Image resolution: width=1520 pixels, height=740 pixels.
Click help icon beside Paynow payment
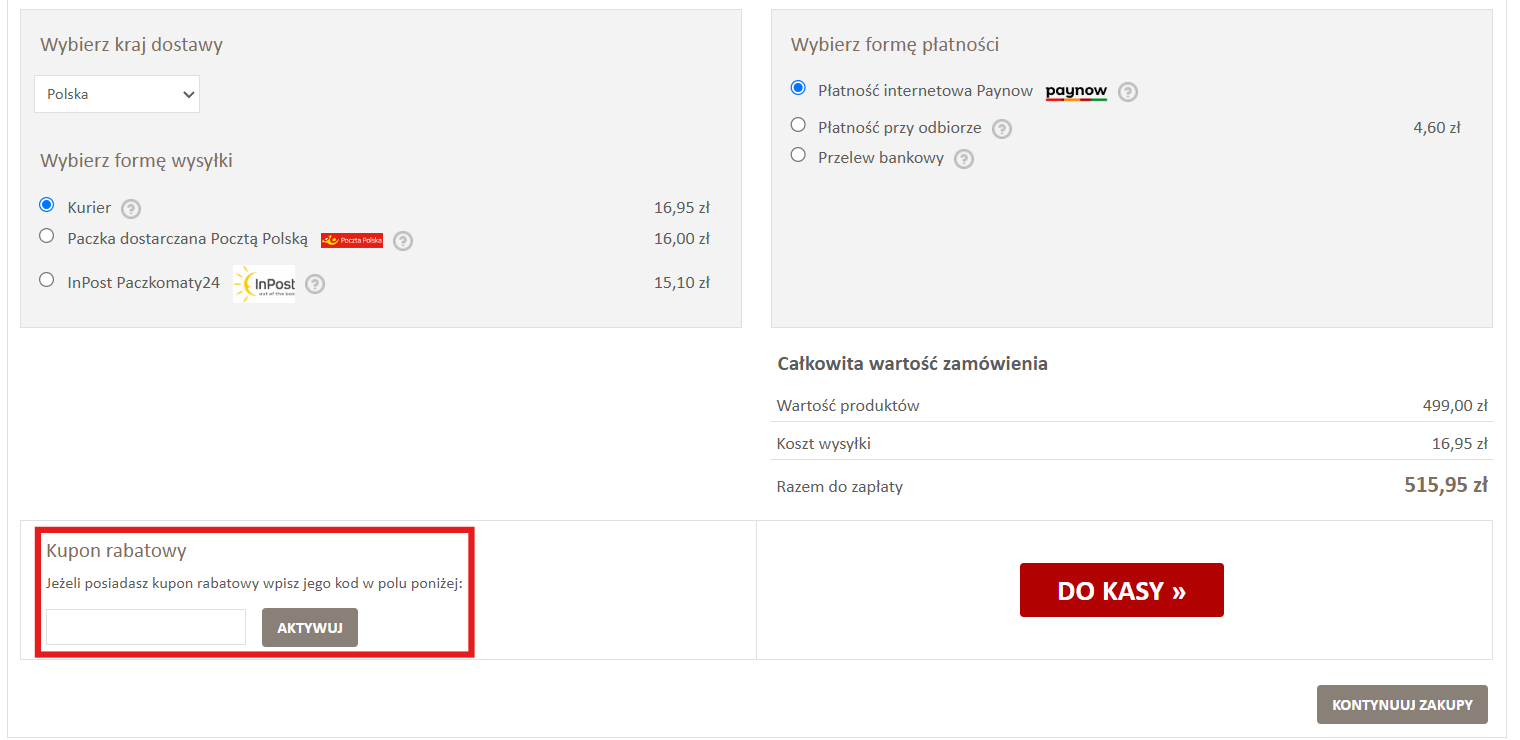point(1128,92)
